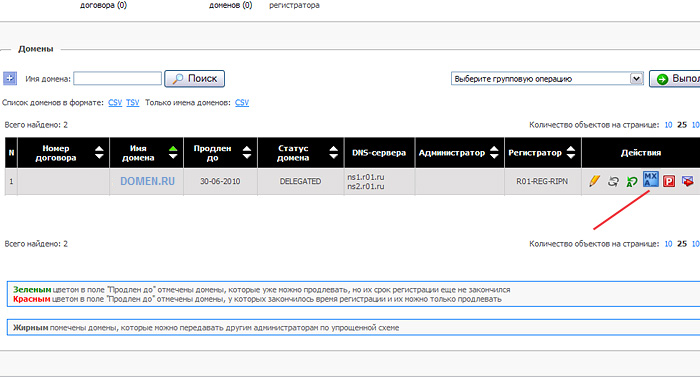Focus the Имя домена input field
700x377 pixels.
tap(117, 79)
